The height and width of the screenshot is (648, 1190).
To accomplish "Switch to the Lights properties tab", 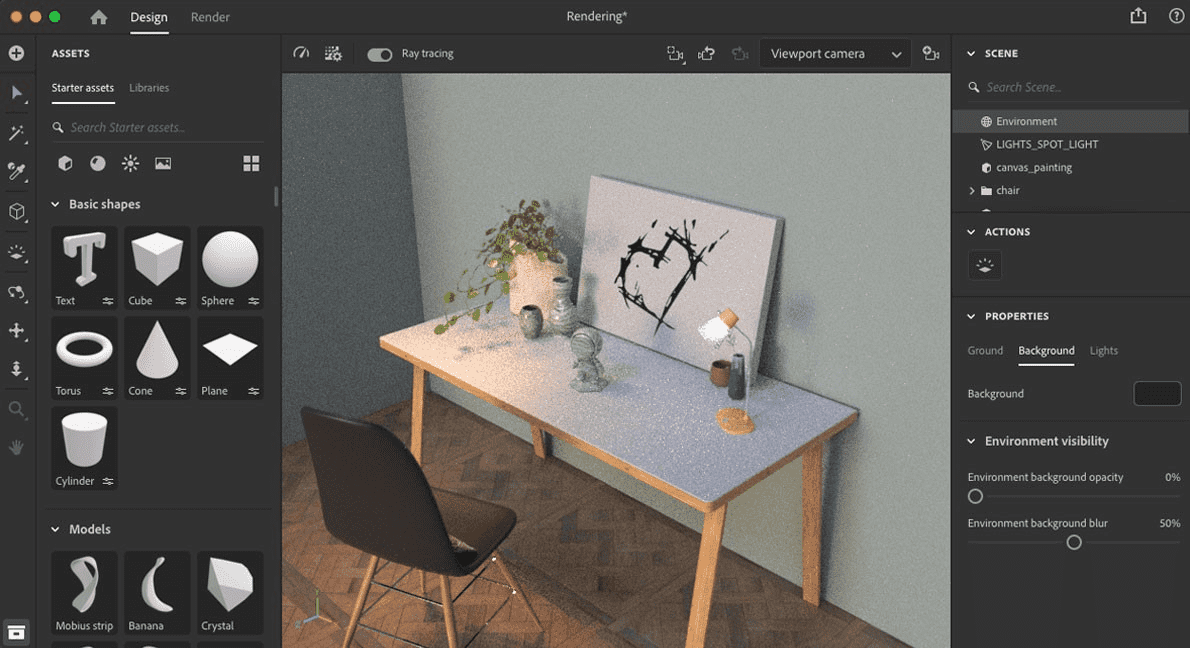I will tap(1103, 351).
